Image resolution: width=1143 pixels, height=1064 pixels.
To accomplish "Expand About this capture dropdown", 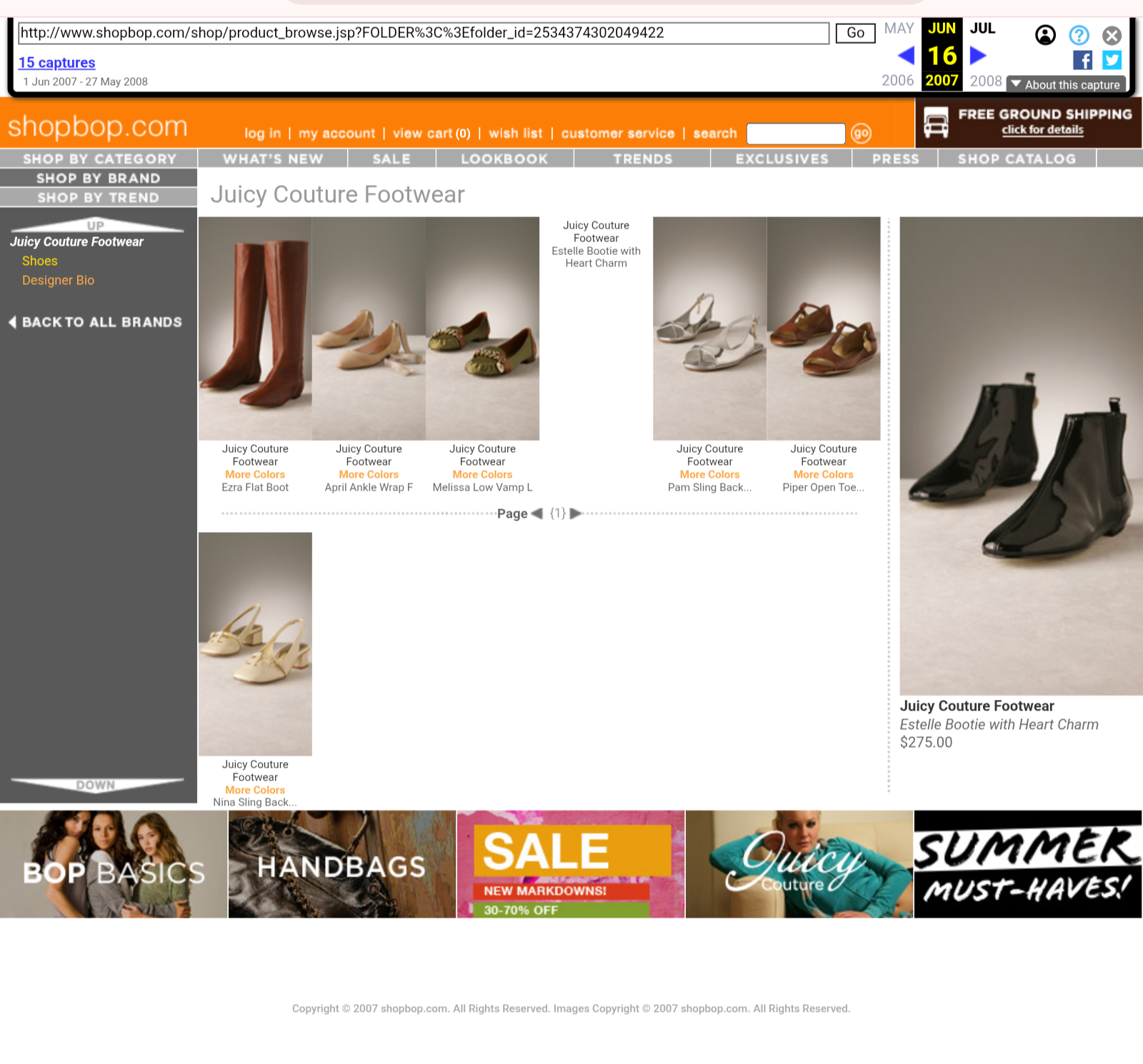I will [1066, 84].
